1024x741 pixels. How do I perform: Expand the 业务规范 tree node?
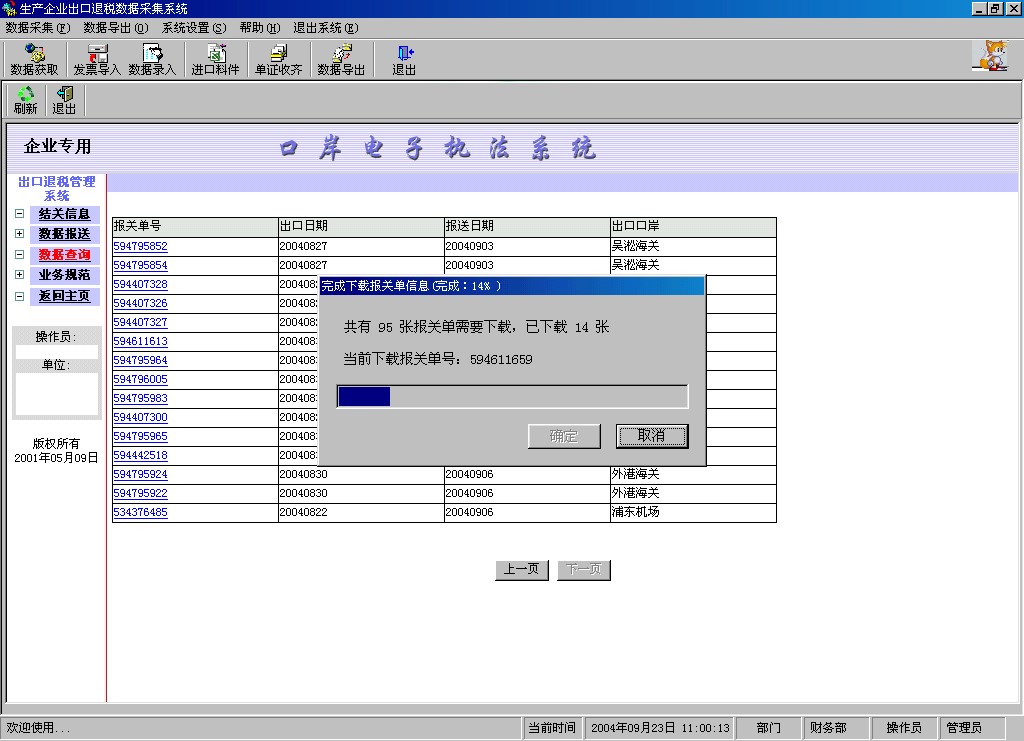point(19,275)
